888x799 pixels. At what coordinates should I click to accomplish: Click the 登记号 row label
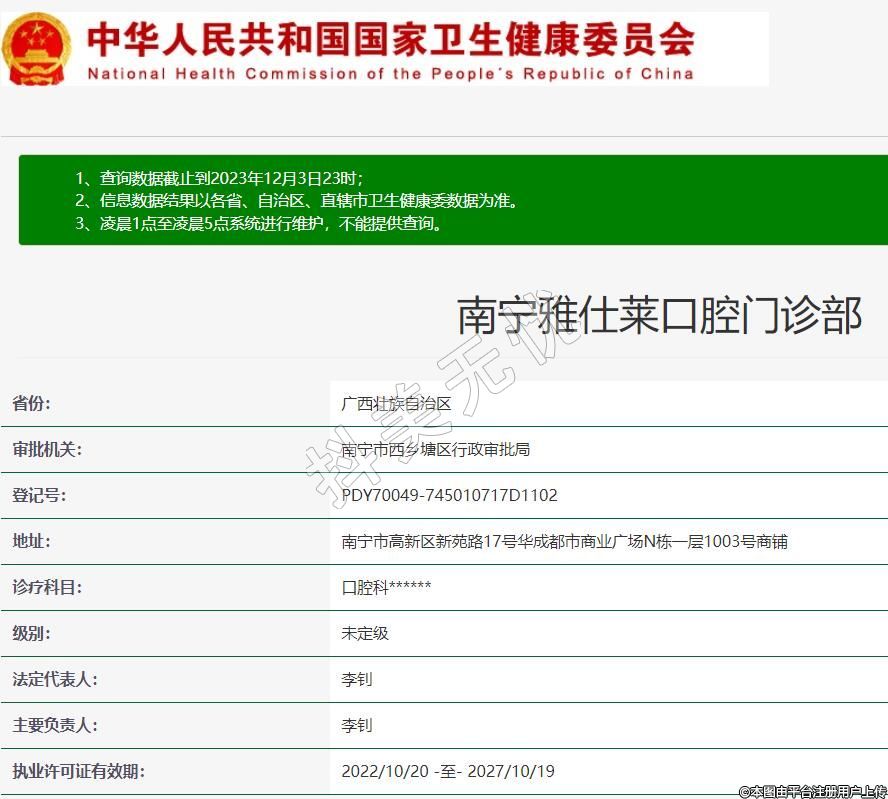tap(39, 496)
